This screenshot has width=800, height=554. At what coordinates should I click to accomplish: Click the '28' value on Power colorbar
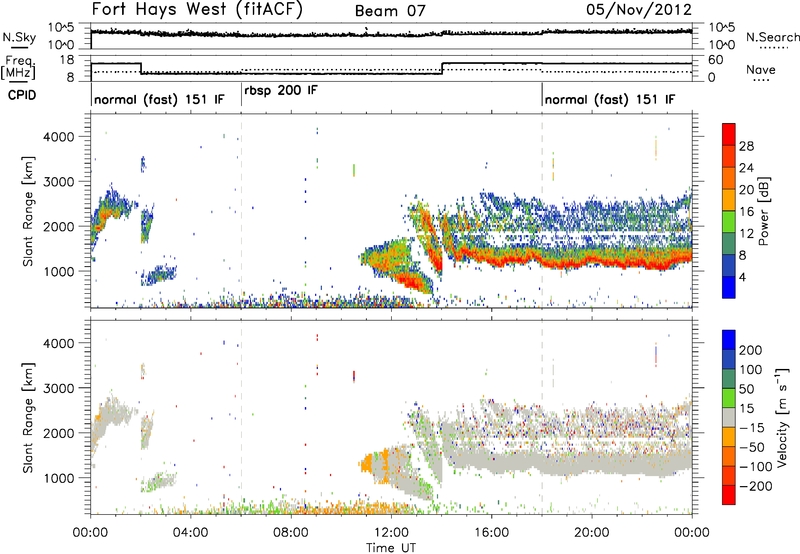(746, 146)
